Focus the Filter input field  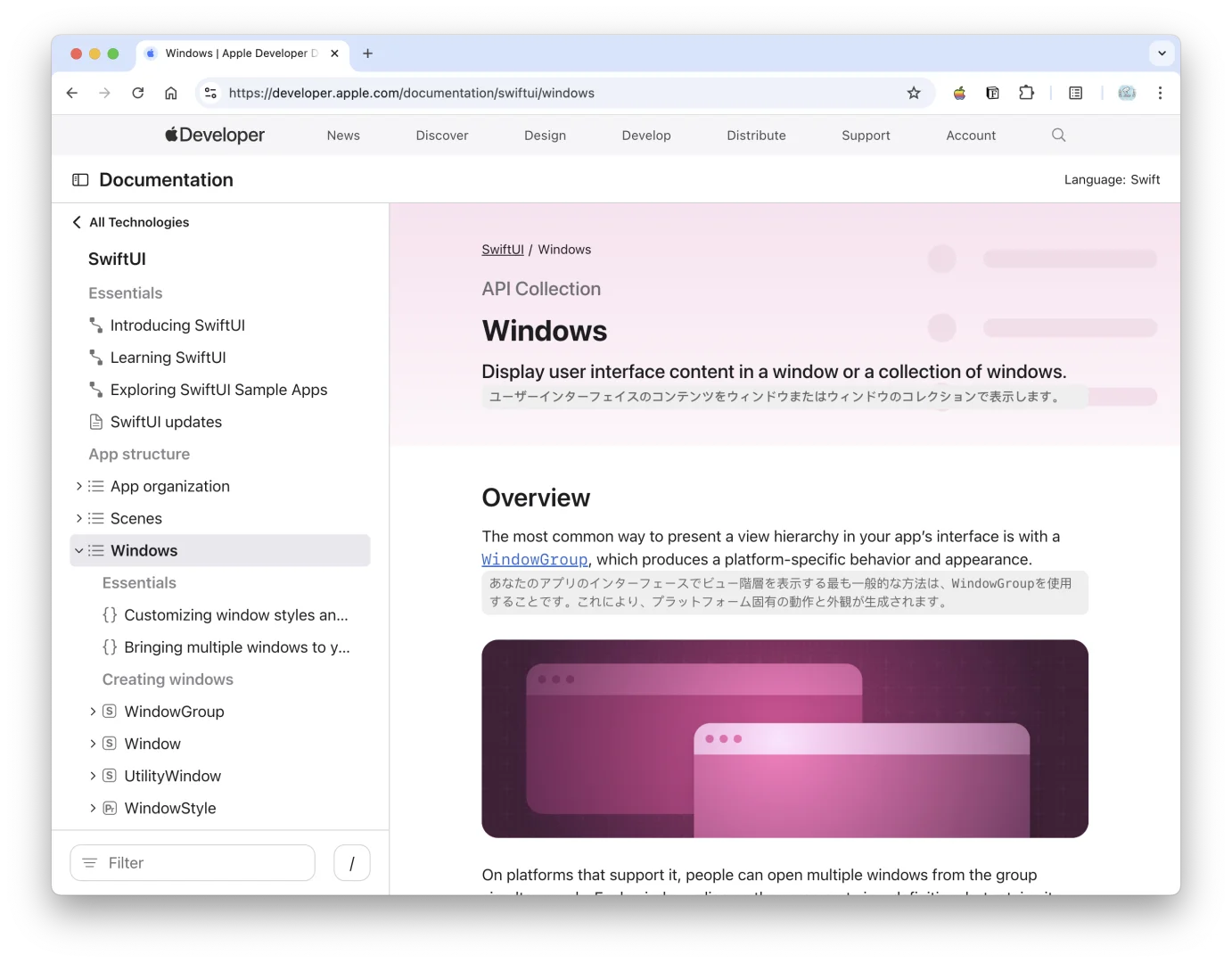(x=193, y=863)
